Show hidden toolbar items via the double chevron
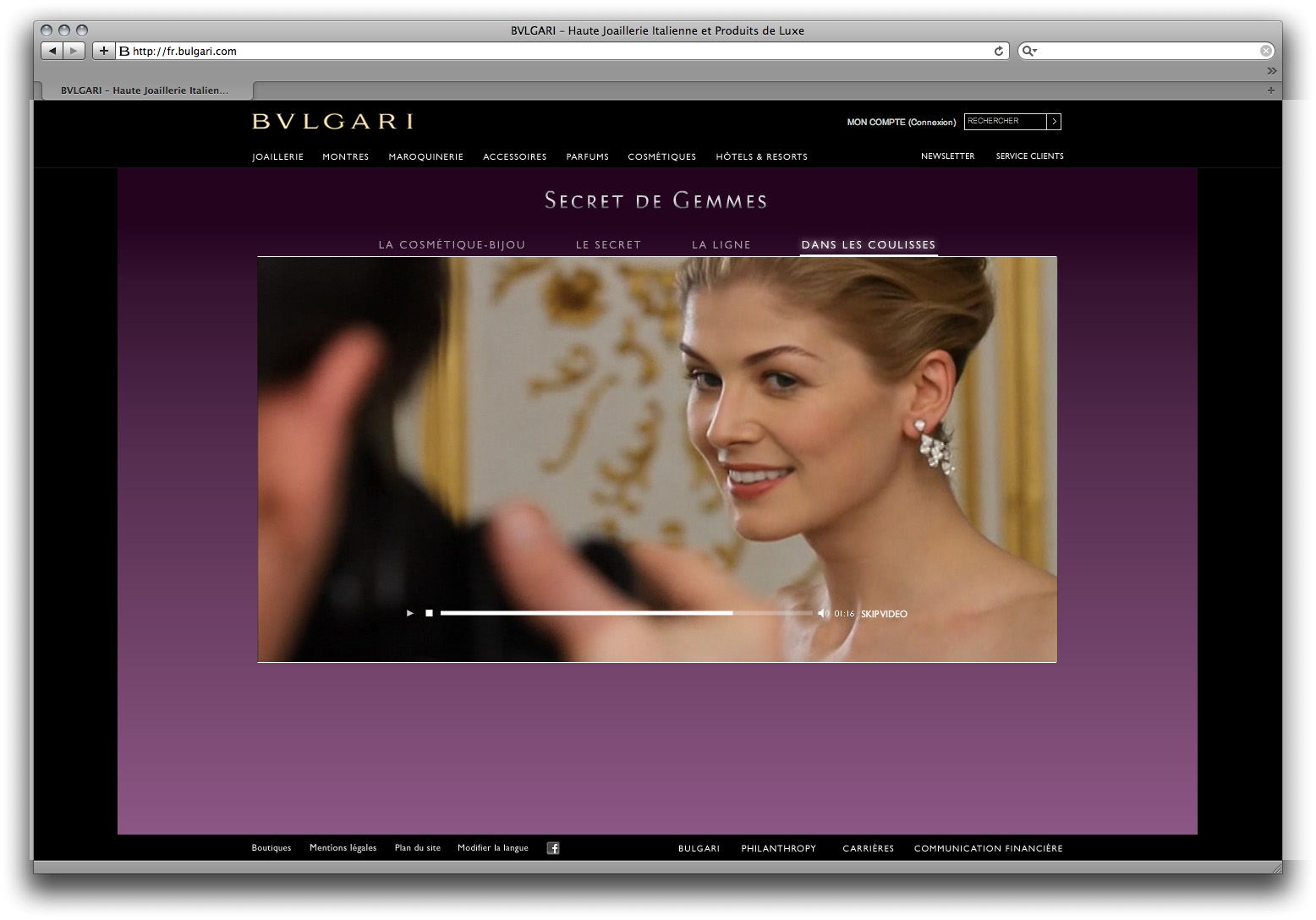1316x920 pixels. (x=1271, y=71)
